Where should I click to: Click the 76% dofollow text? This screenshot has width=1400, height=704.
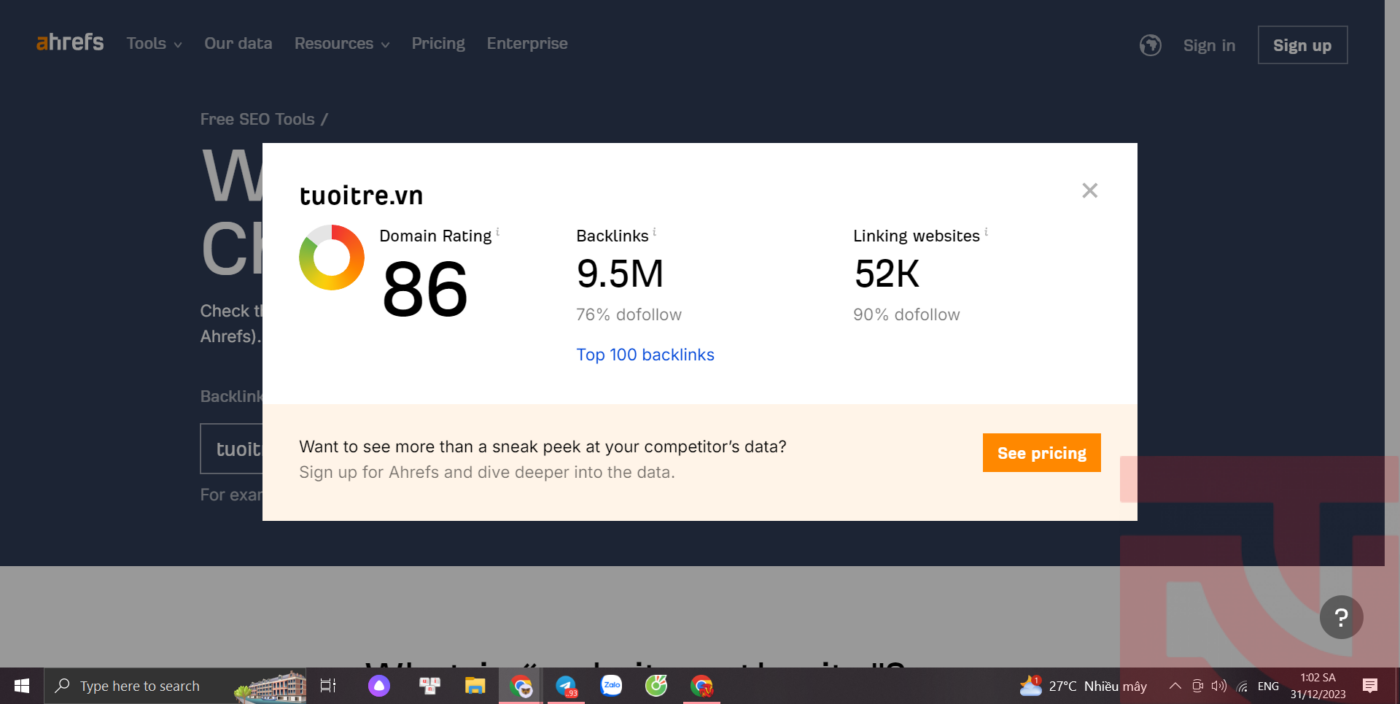(629, 315)
